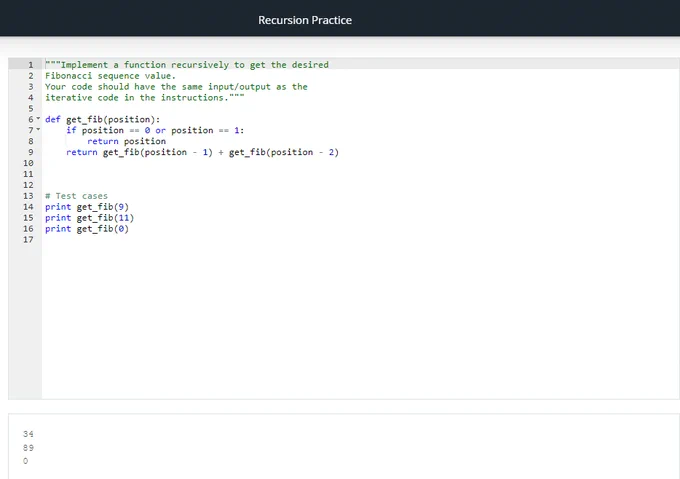The width and height of the screenshot is (680, 479).
Task: Select the recursive return statement on line 9
Action: (203, 152)
